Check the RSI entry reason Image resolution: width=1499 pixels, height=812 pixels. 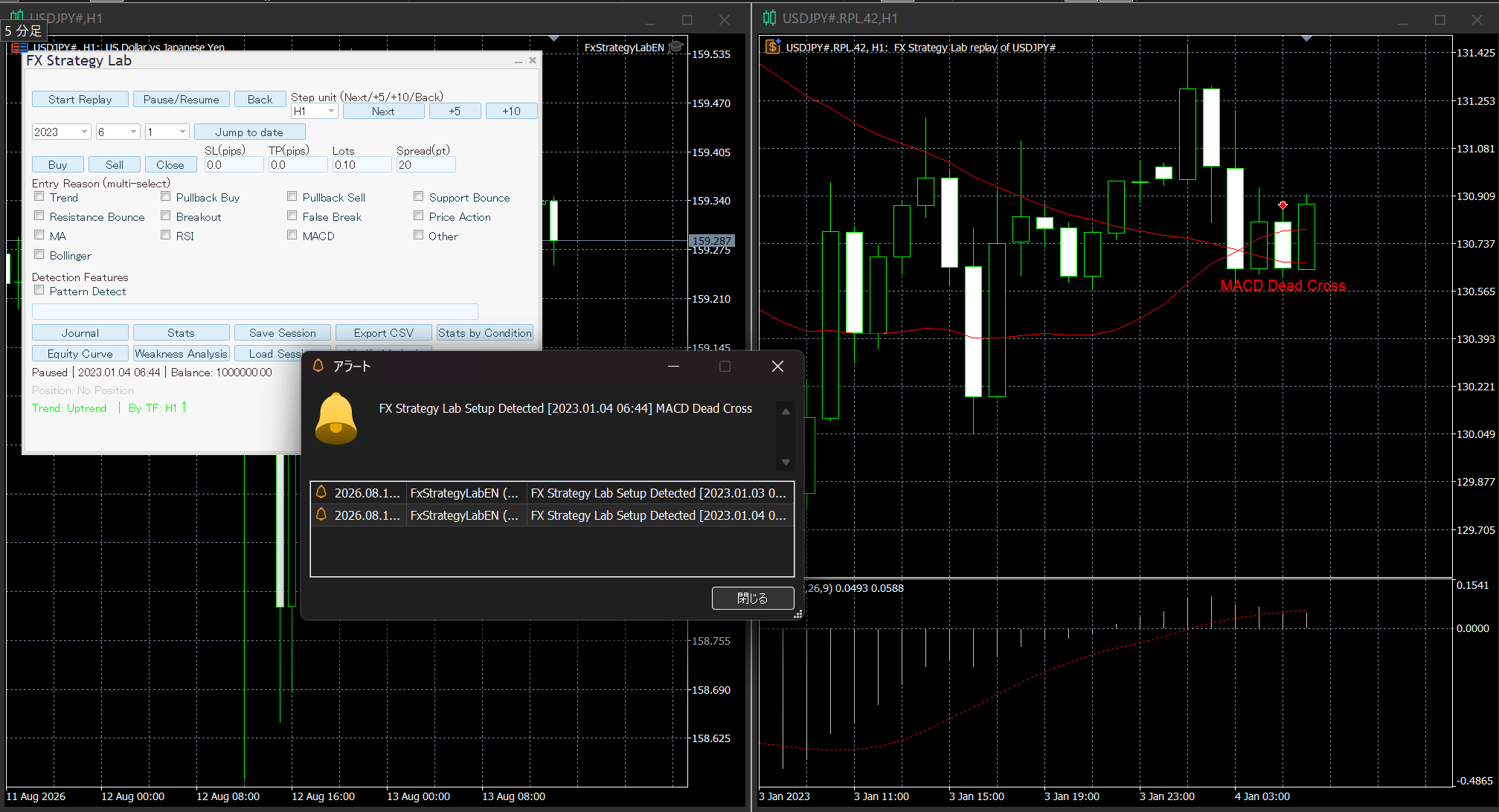(166, 236)
